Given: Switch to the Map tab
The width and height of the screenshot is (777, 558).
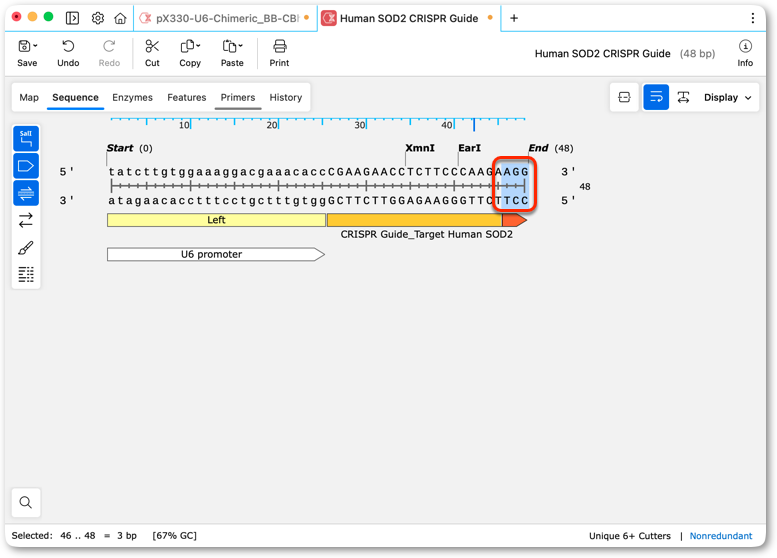Looking at the screenshot, I should (x=29, y=97).
